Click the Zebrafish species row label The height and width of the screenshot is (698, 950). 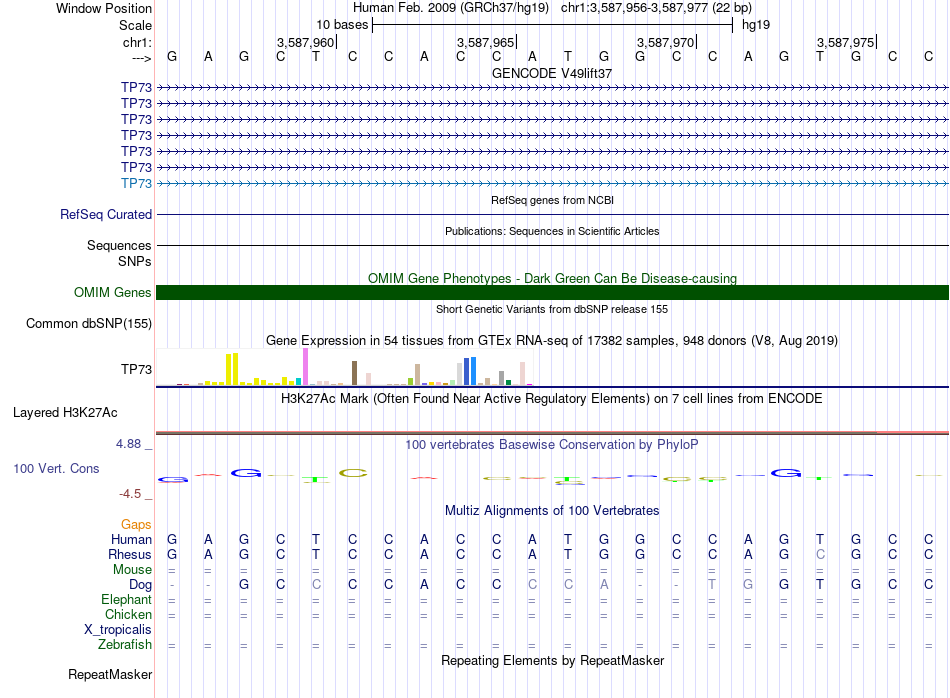tap(125, 644)
